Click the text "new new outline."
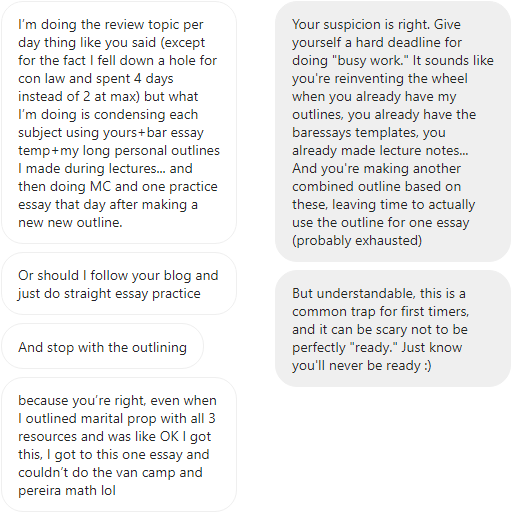This screenshot has width=512, height=513. [x=70, y=223]
